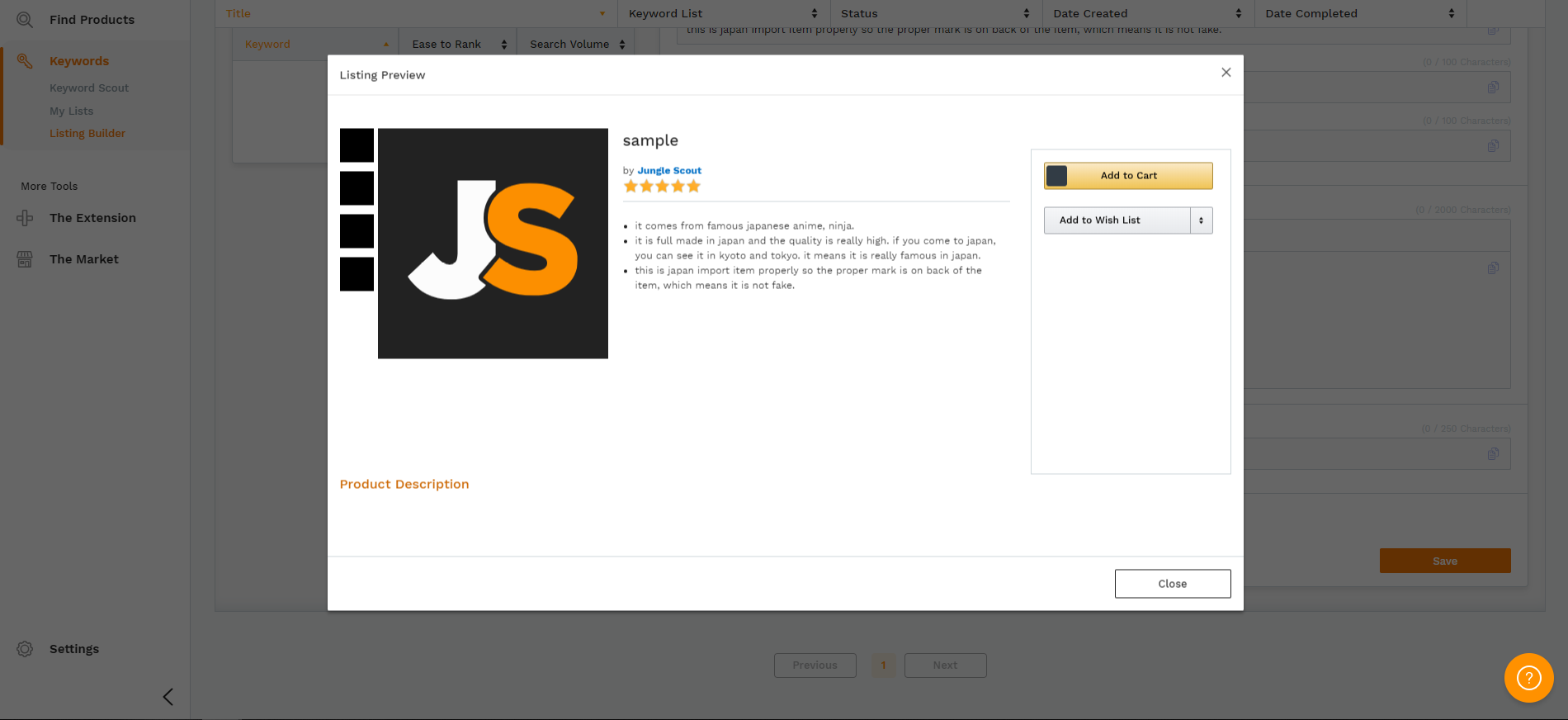The height and width of the screenshot is (720, 1568).
Task: Open the Add to Wish List dropdown arrow
Action: [x=1202, y=220]
